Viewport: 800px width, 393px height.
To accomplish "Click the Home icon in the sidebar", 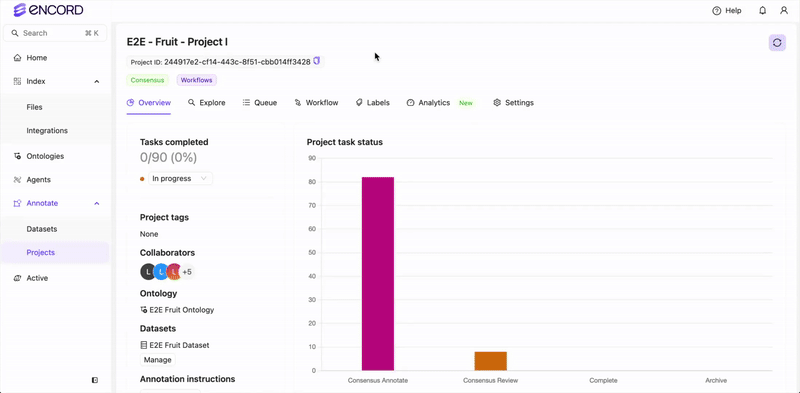I will pyautogui.click(x=17, y=58).
